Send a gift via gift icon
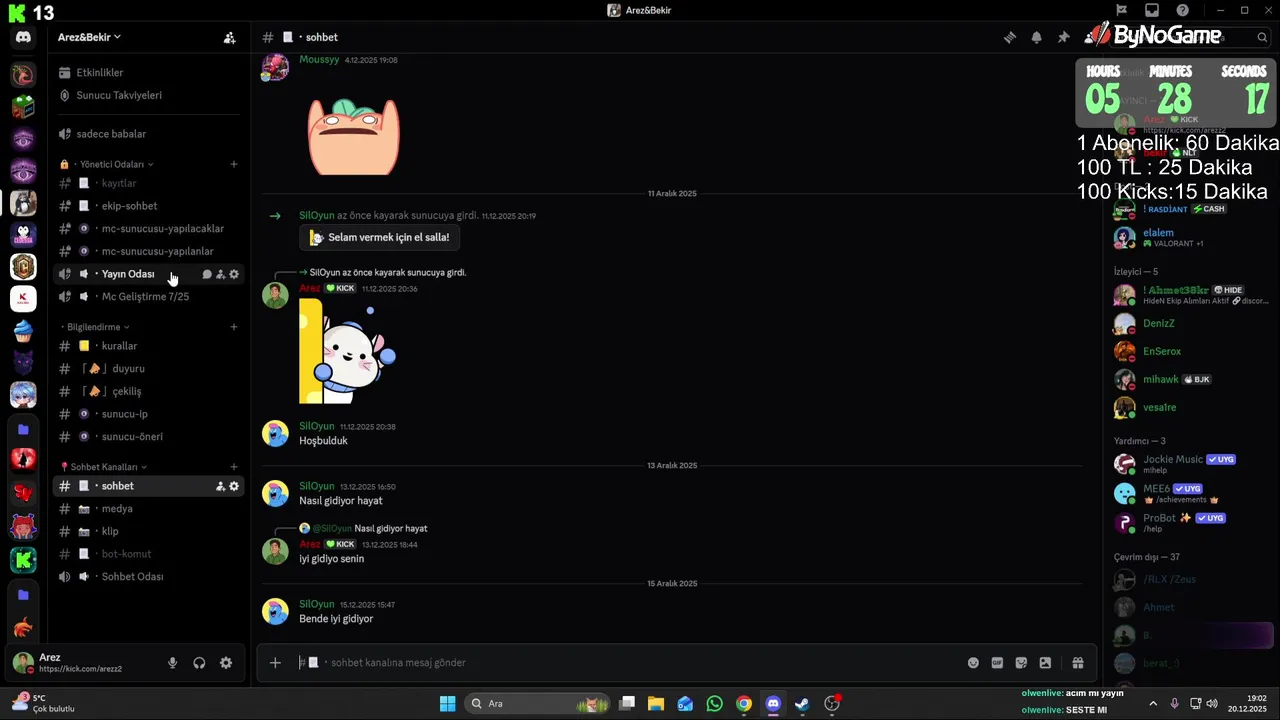This screenshot has width=1280, height=720. tap(1078, 663)
